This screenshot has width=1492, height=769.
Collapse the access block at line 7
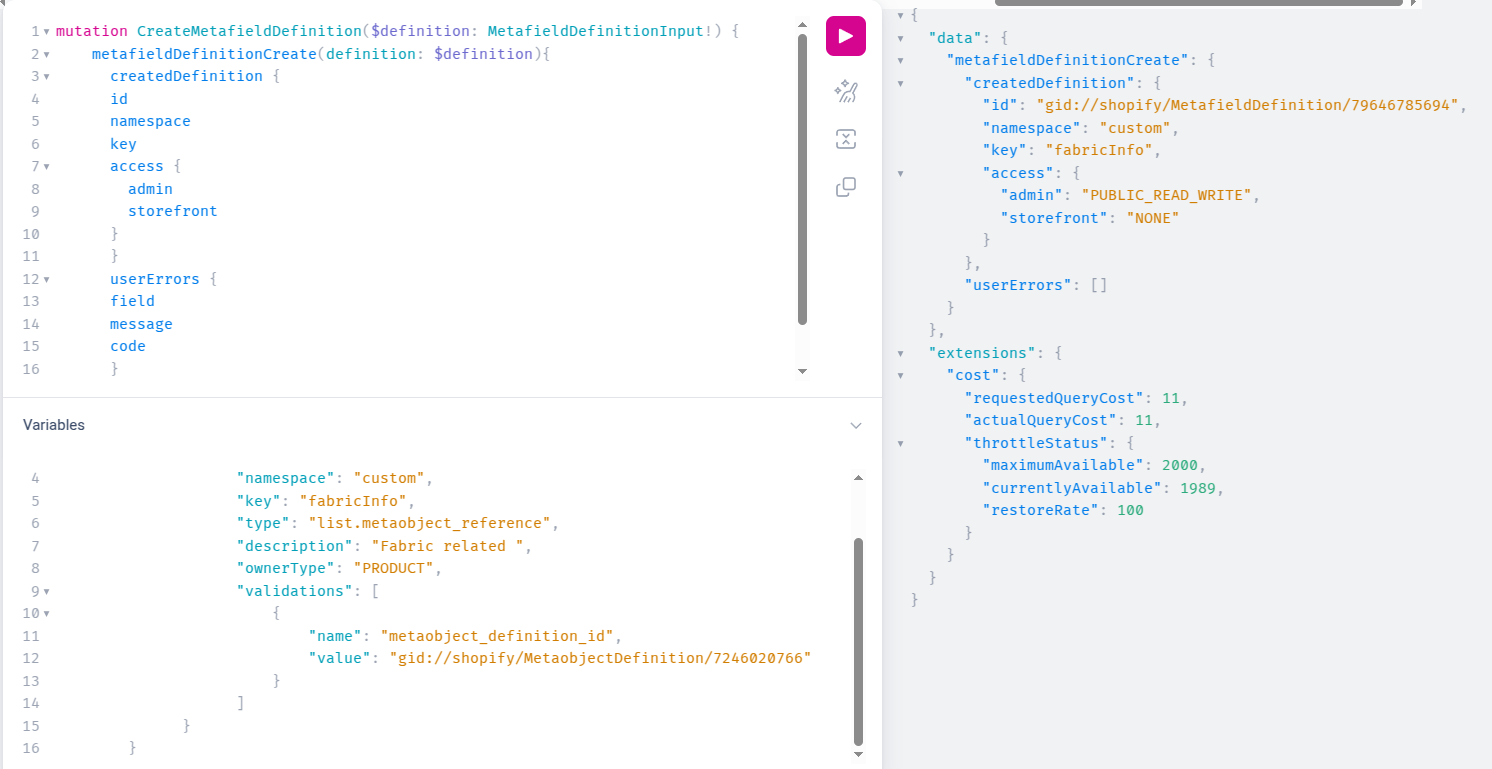pyautogui.click(x=46, y=167)
